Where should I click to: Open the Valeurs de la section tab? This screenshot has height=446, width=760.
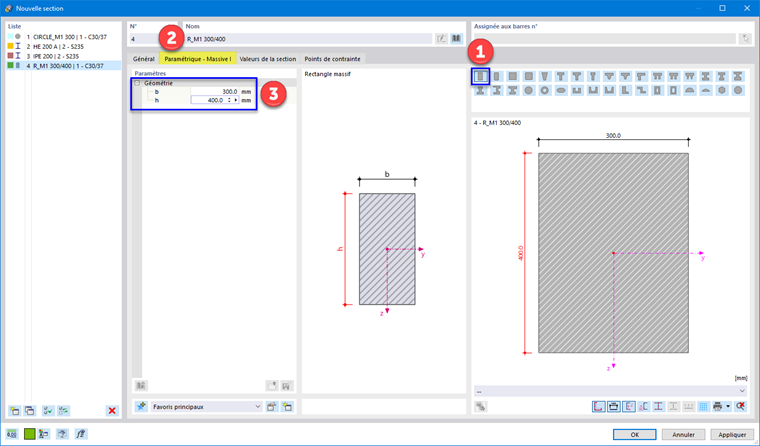coord(268,59)
